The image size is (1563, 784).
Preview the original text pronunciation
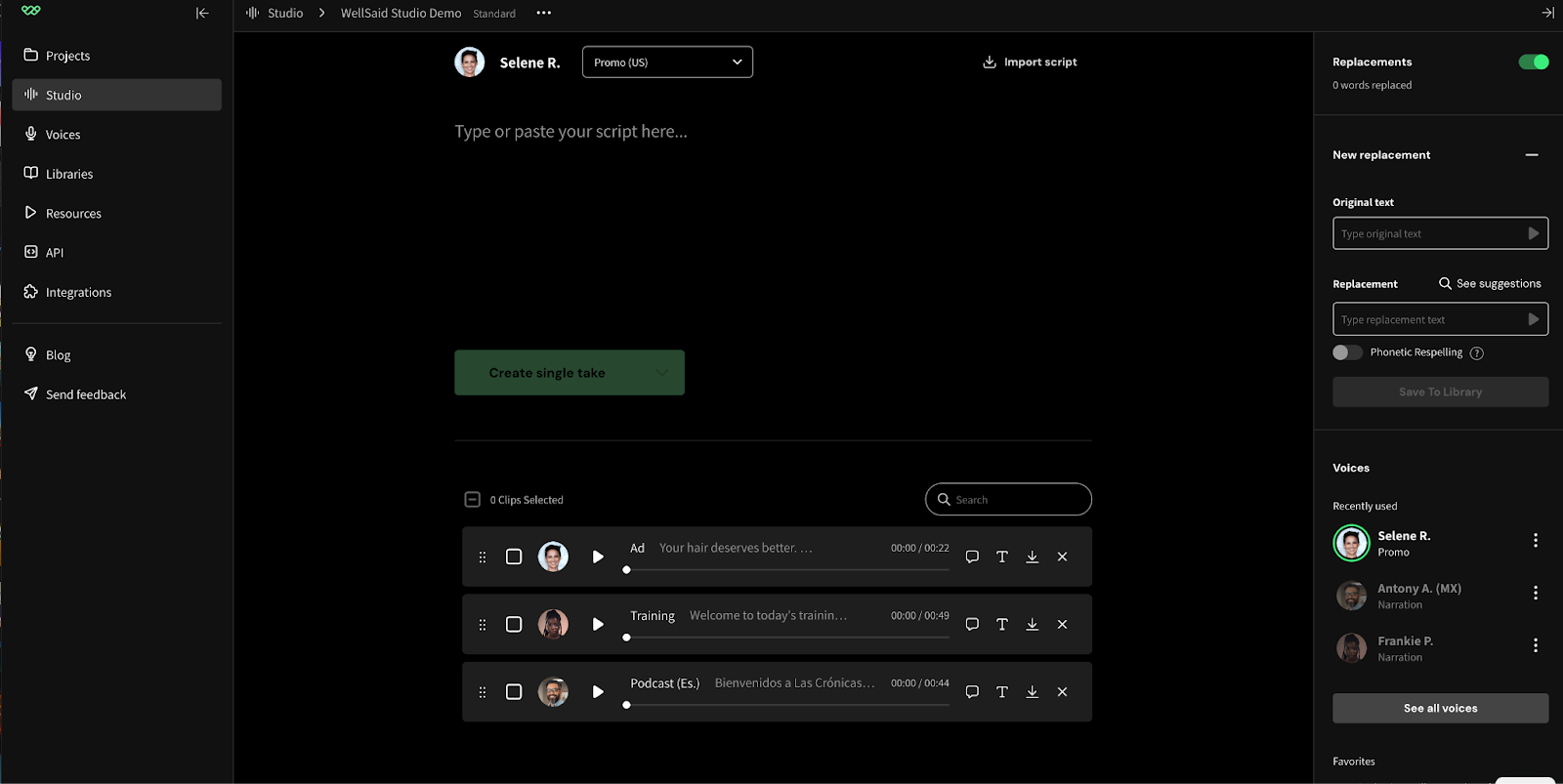click(x=1533, y=233)
